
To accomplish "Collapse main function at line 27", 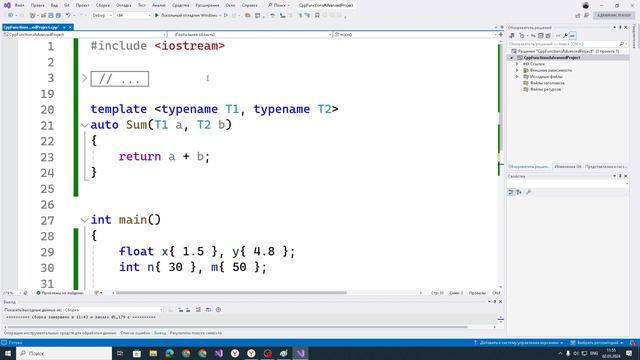I will 84,220.
